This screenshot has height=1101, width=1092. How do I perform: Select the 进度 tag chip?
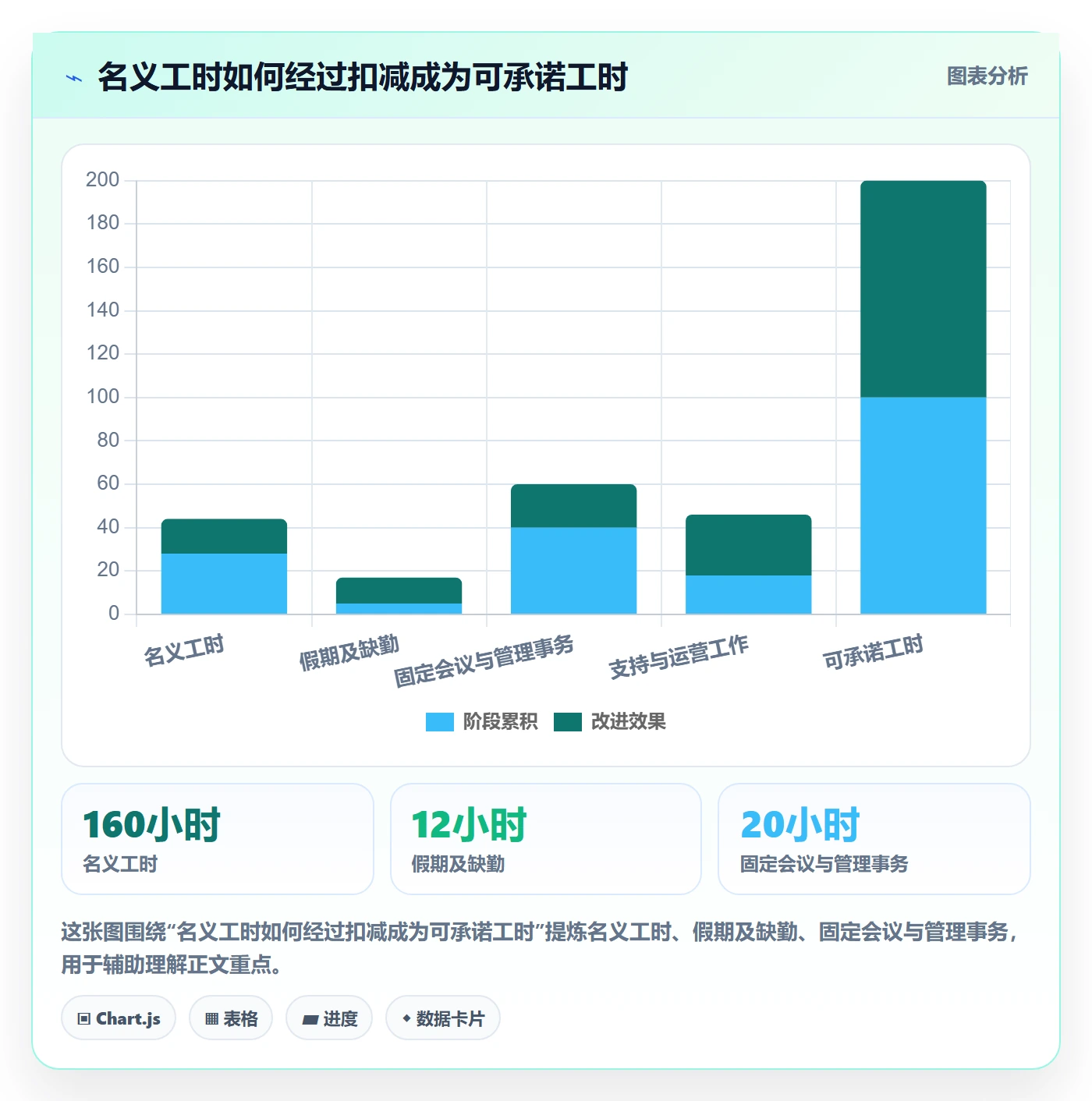point(329,1018)
